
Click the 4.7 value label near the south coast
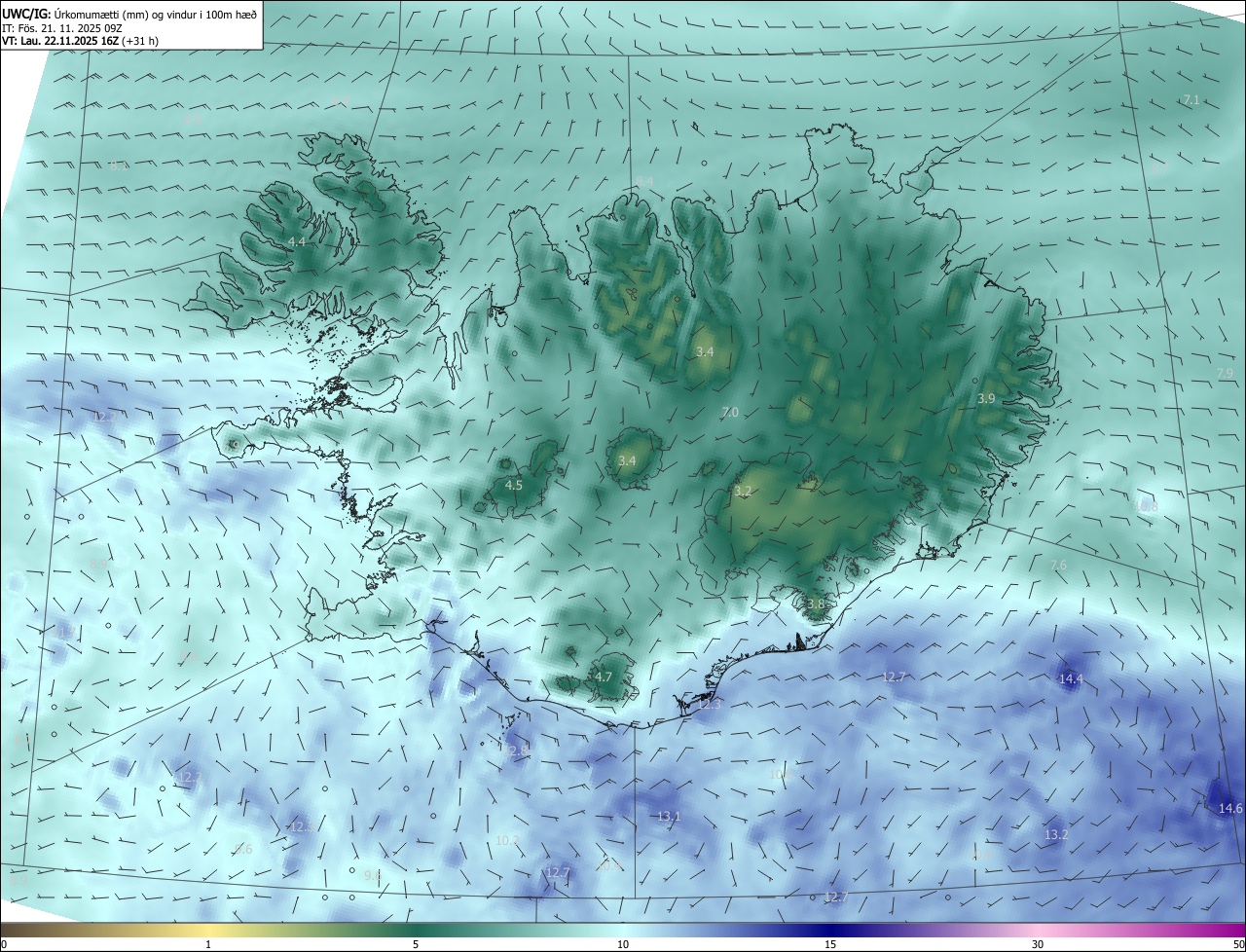point(604,677)
